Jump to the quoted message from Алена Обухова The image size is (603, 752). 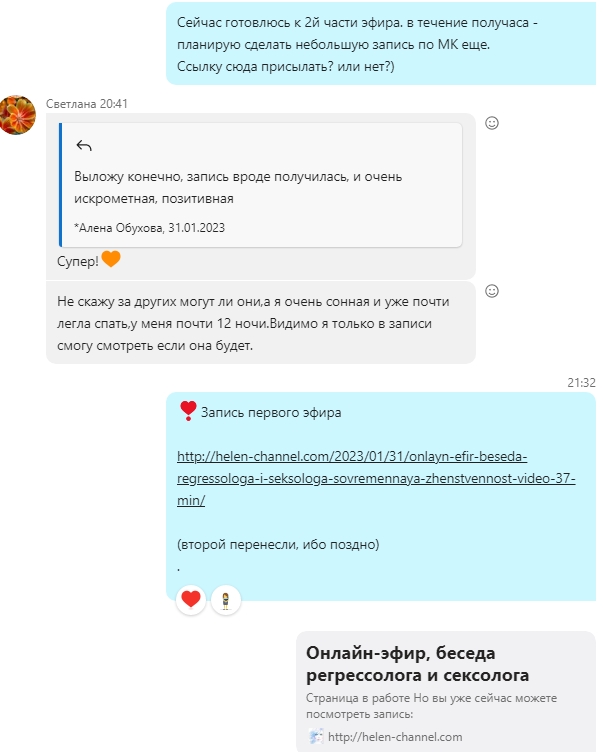260,185
